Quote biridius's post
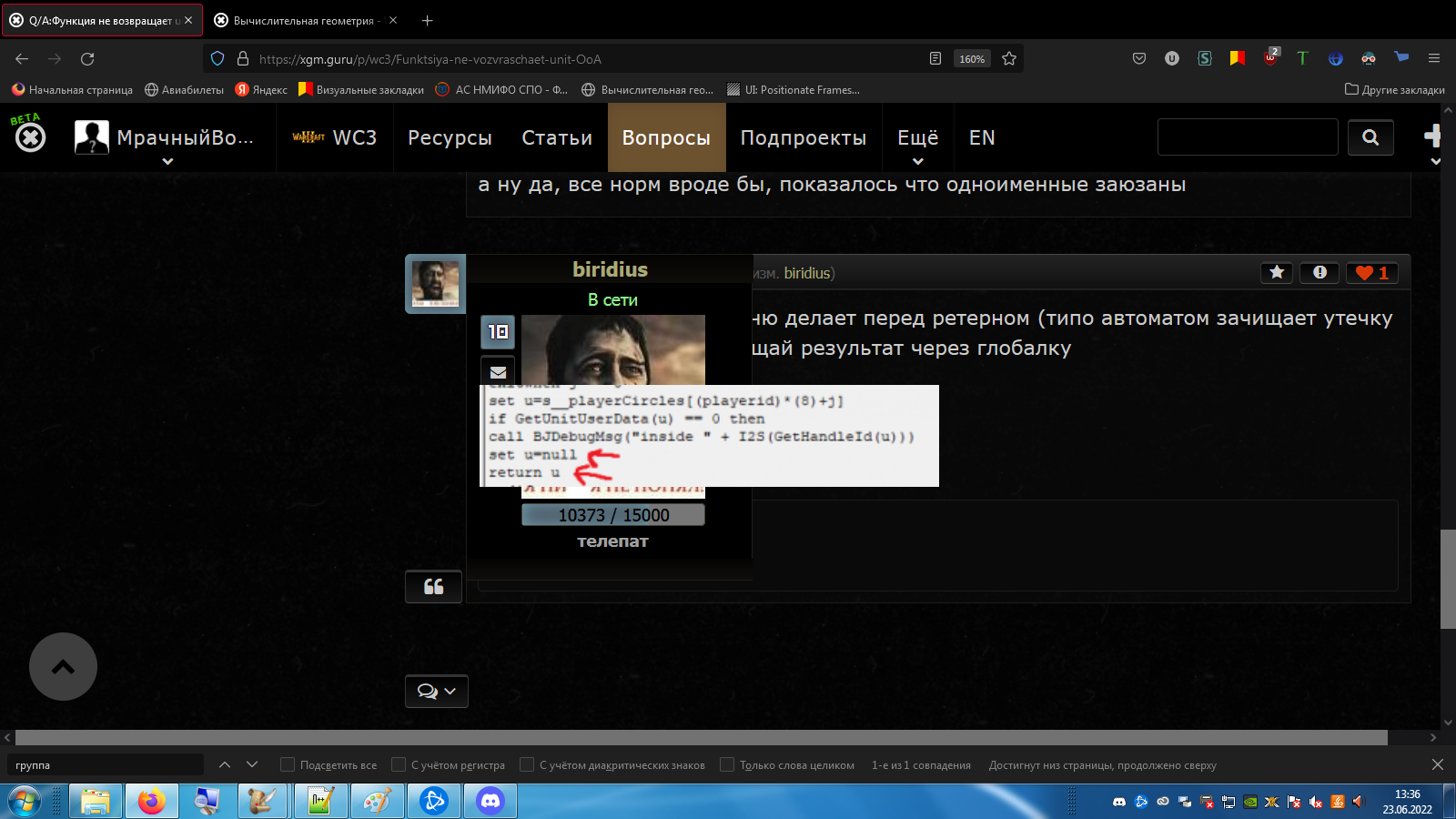1456x819 pixels. pos(434,587)
